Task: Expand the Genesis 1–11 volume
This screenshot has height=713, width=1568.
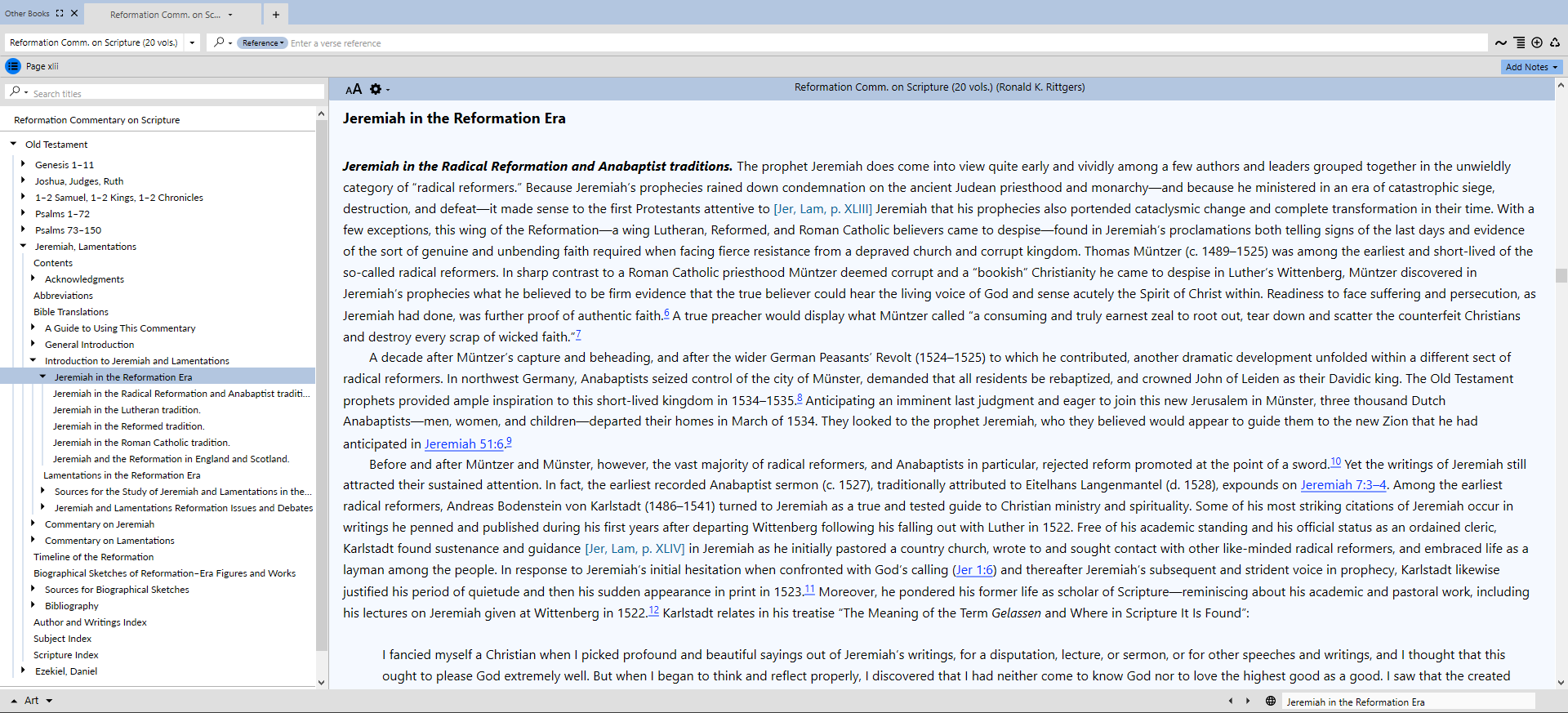Action: coord(23,164)
